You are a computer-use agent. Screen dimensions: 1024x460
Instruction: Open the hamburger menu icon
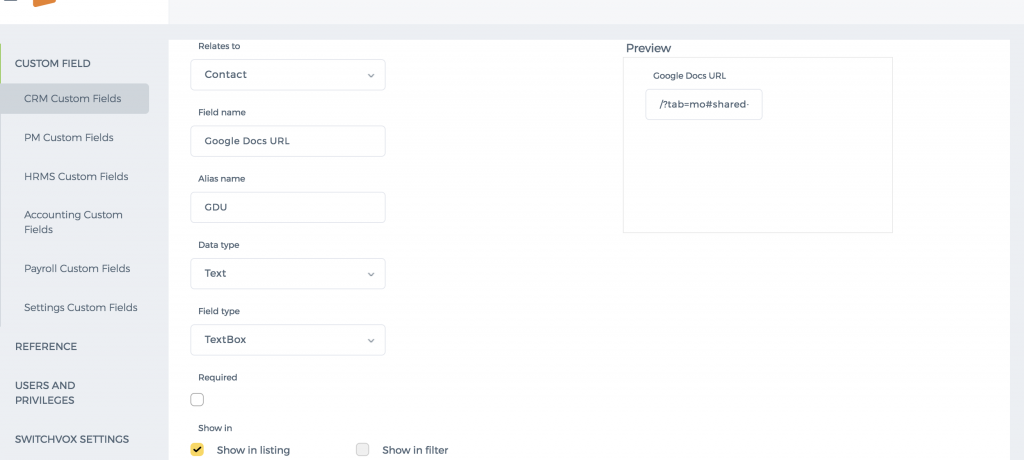10,1
